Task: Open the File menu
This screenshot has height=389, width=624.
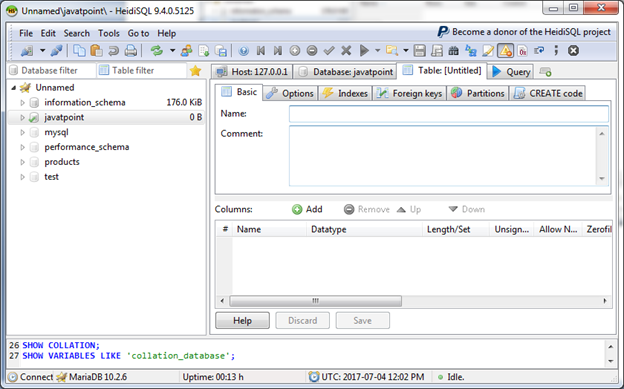Action: point(26,33)
